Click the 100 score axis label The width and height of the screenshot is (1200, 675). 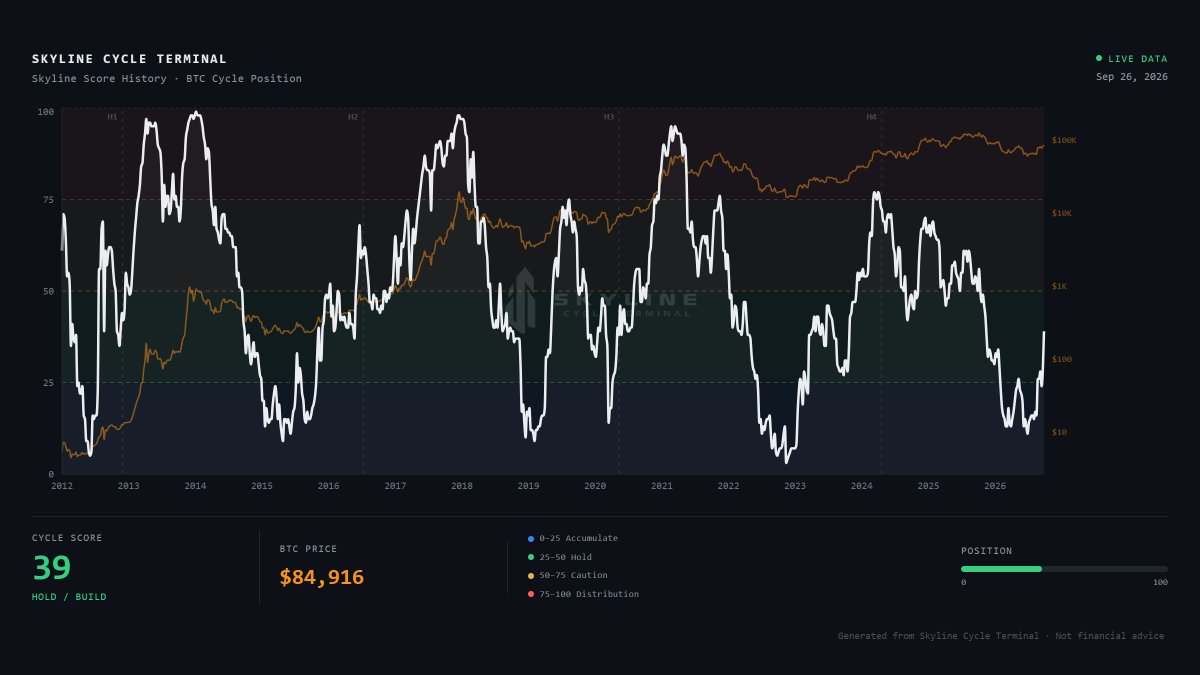[x=46, y=111]
